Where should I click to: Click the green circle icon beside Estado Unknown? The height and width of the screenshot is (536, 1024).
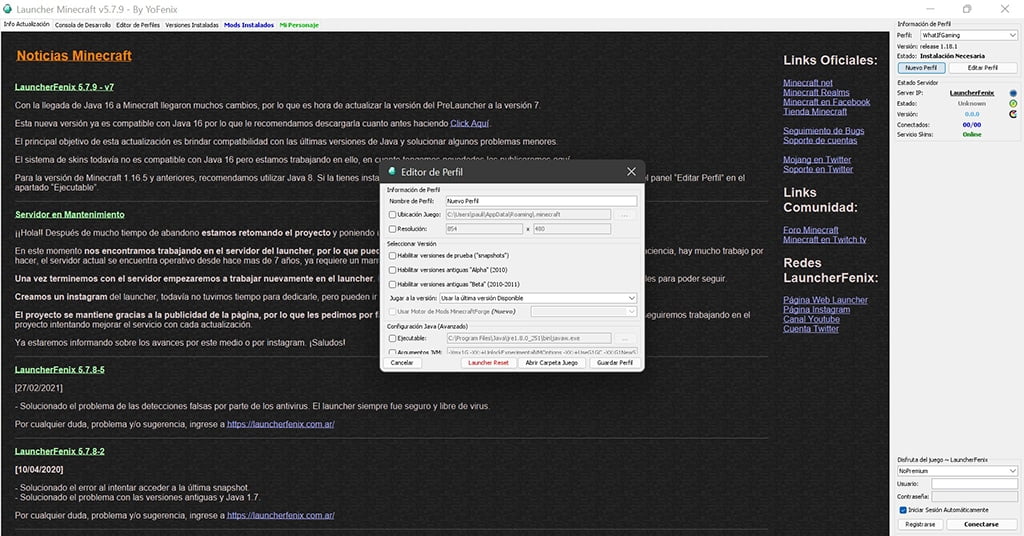pos(1013,104)
